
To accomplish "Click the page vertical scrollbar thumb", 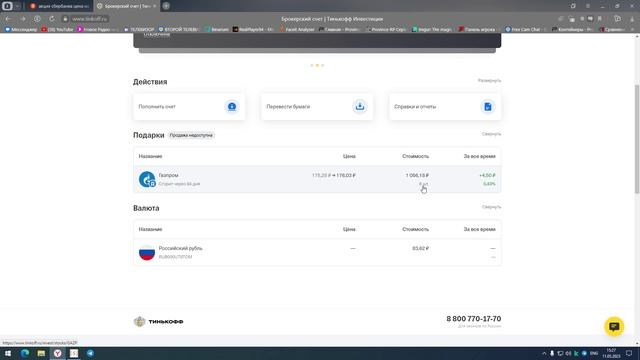I will pyautogui.click(x=637, y=139).
